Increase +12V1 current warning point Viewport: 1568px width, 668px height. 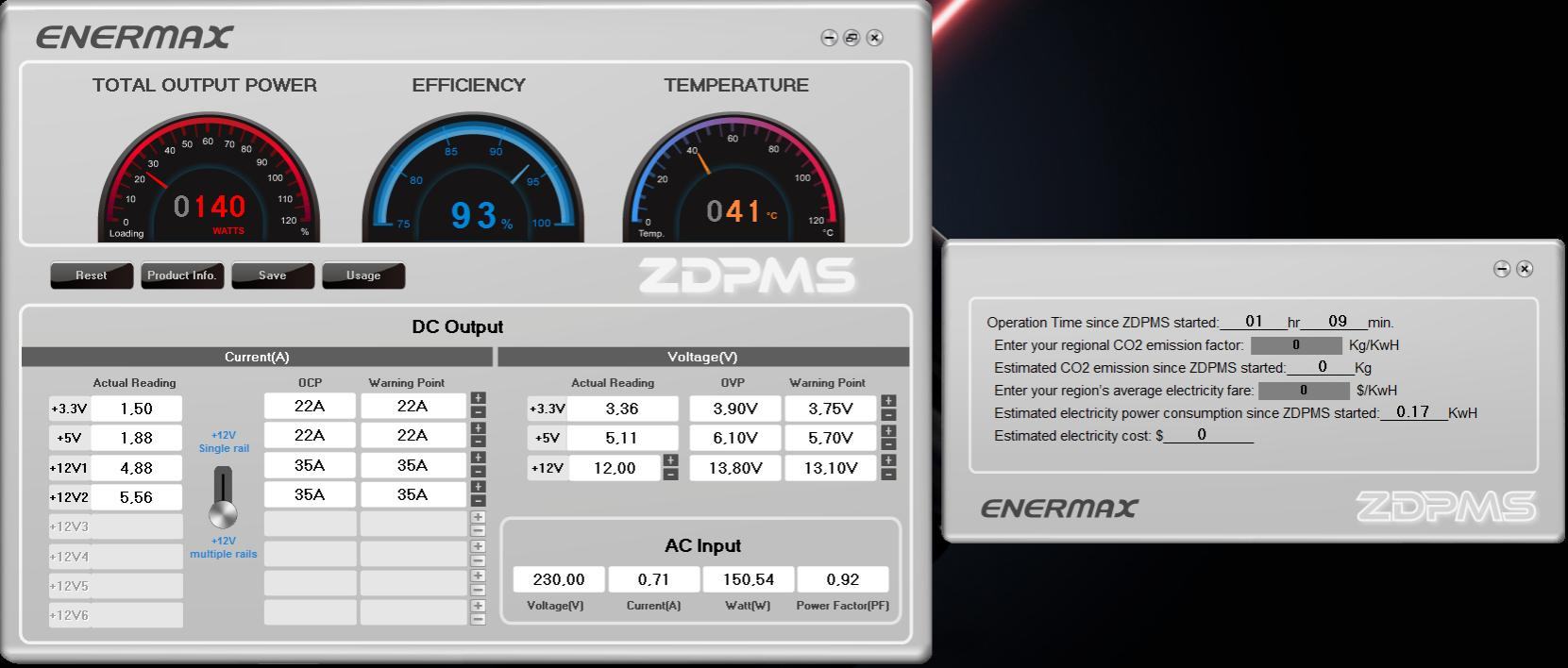pos(479,459)
